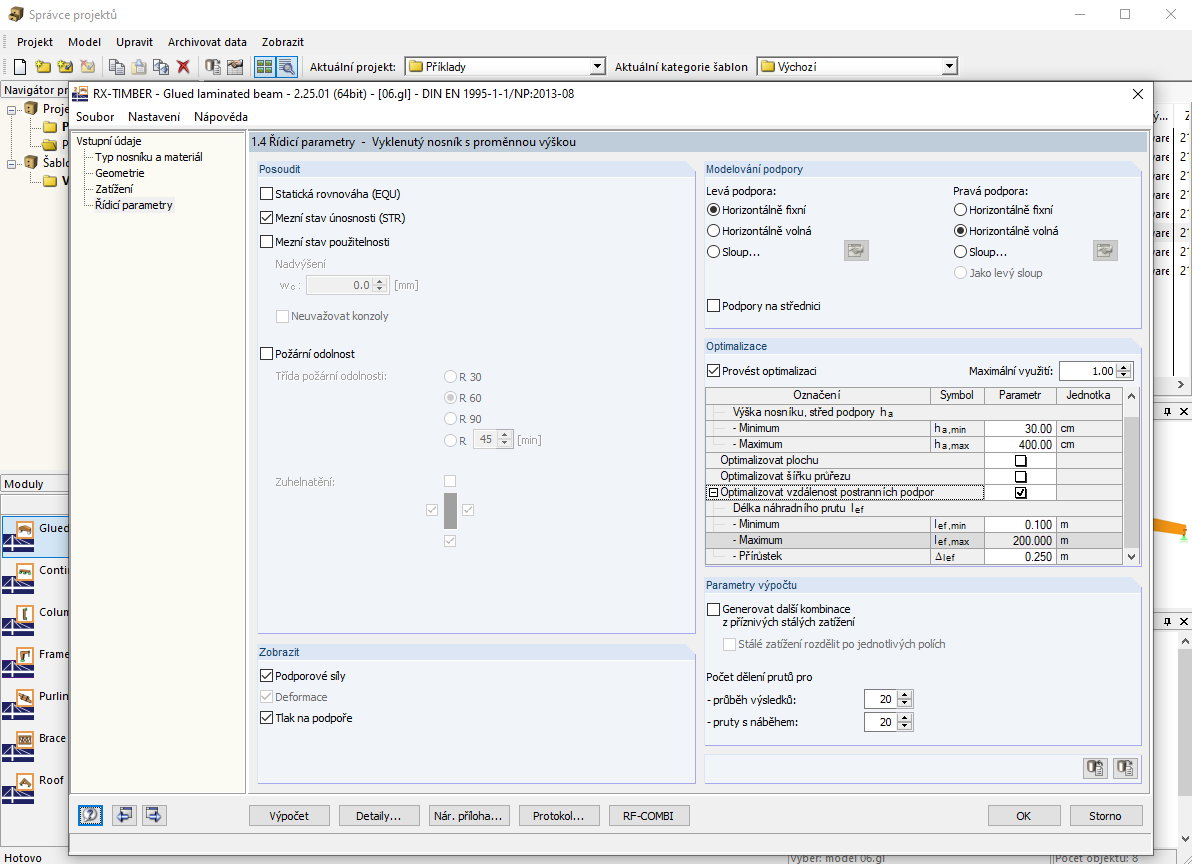
Task: Open the Zobrazit menu
Action: pyautogui.click(x=283, y=42)
